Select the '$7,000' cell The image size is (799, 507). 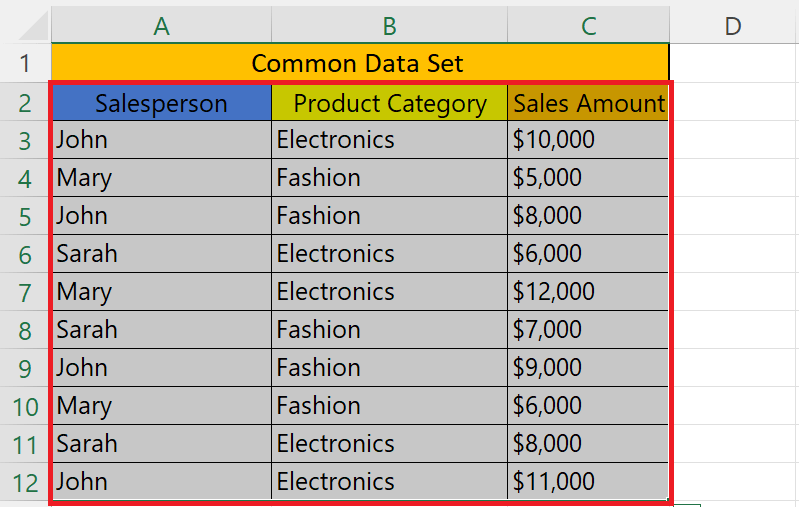click(588, 330)
